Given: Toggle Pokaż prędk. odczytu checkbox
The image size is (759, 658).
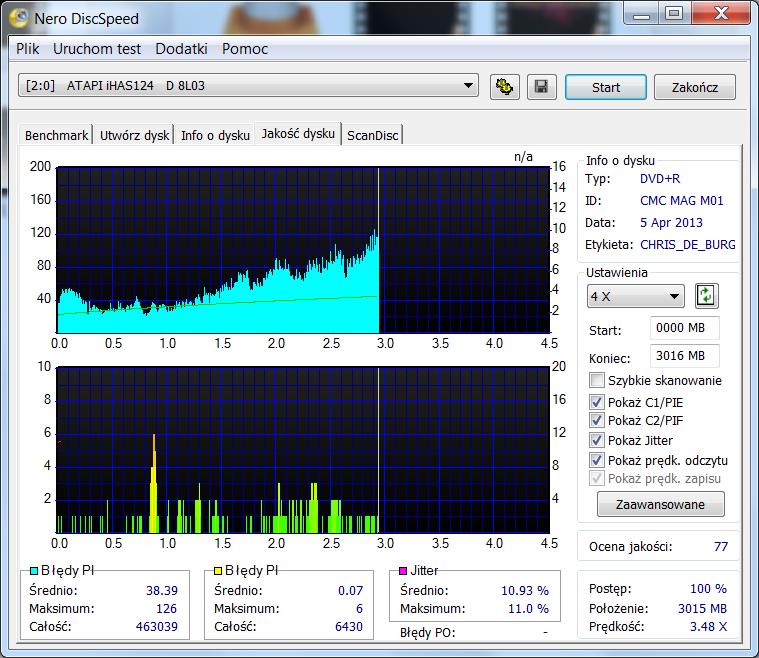Looking at the screenshot, I should (597, 460).
